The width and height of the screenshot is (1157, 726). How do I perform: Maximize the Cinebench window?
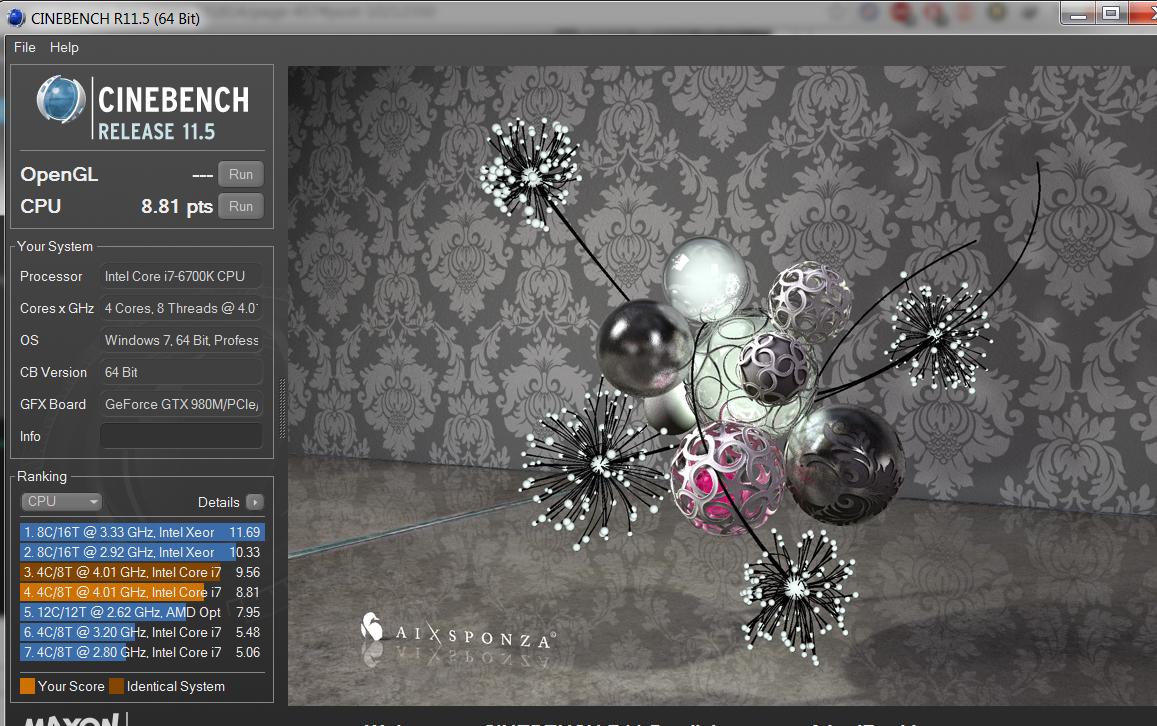[1110, 13]
